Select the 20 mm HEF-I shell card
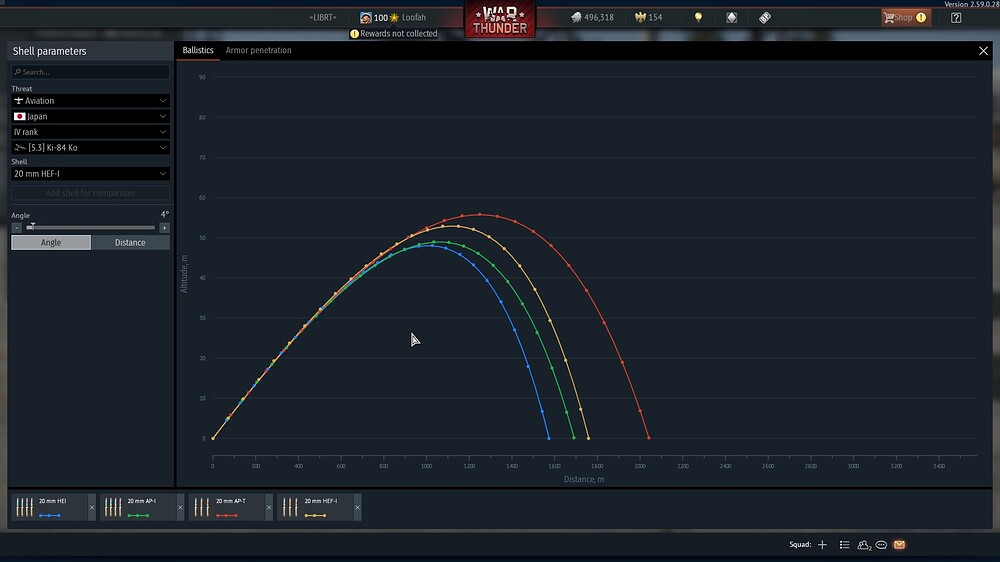This screenshot has height=562, width=1000. pos(315,507)
